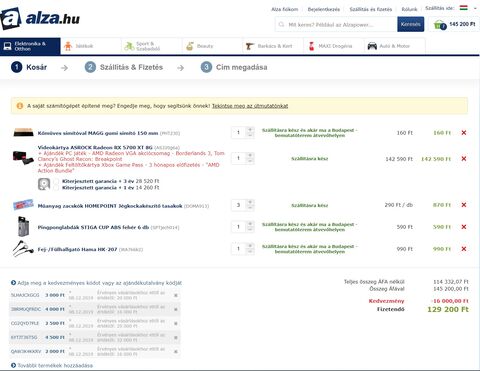Open Kőműves simítóval MAGG product link
The image size is (480, 371).
[x=98, y=133]
